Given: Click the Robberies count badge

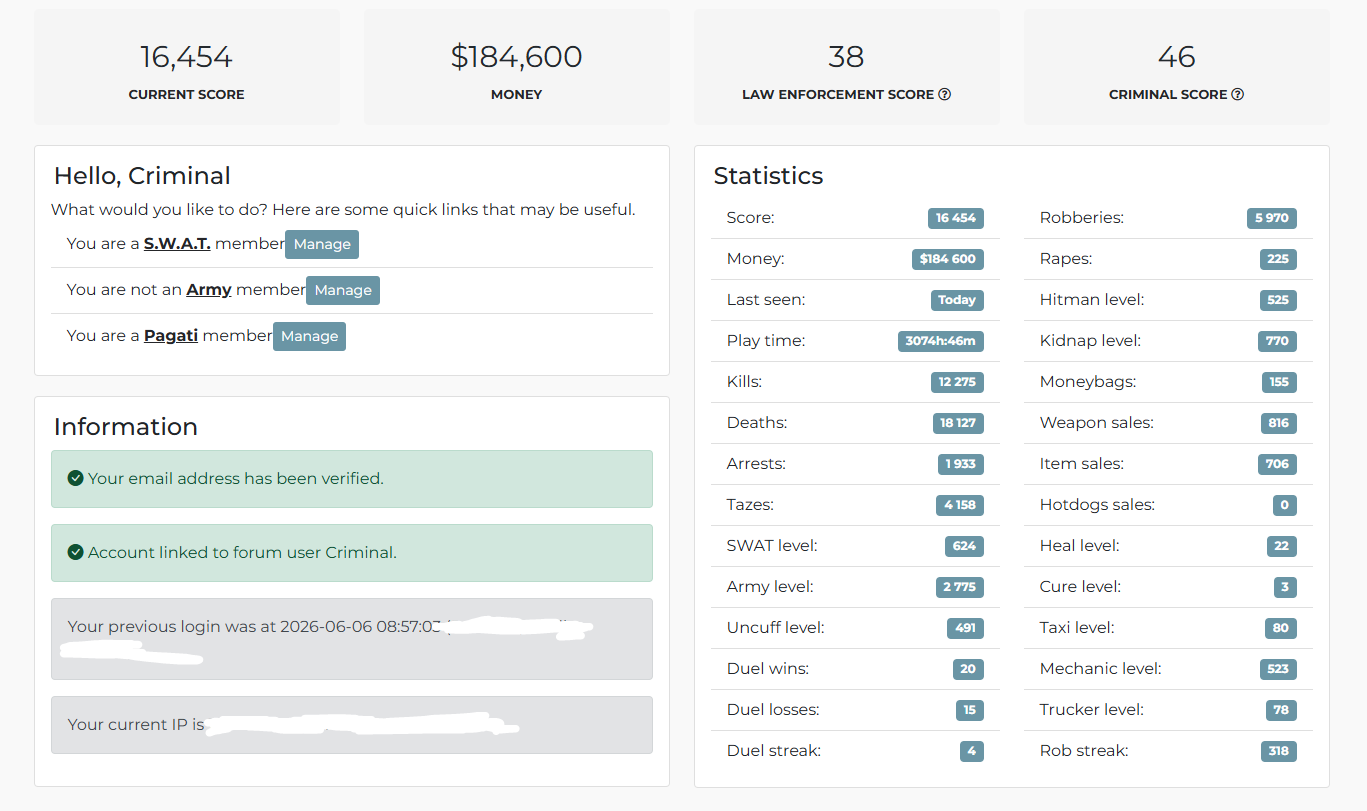Looking at the screenshot, I should (x=1272, y=218).
